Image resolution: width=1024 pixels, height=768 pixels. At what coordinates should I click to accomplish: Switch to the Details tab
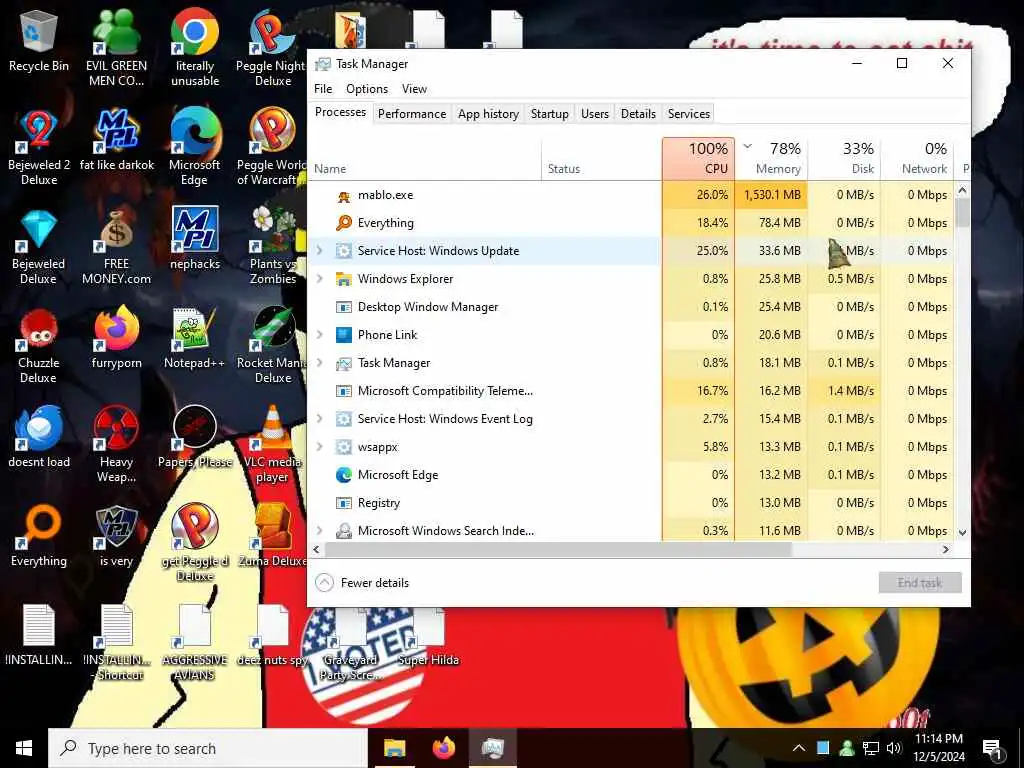(638, 114)
